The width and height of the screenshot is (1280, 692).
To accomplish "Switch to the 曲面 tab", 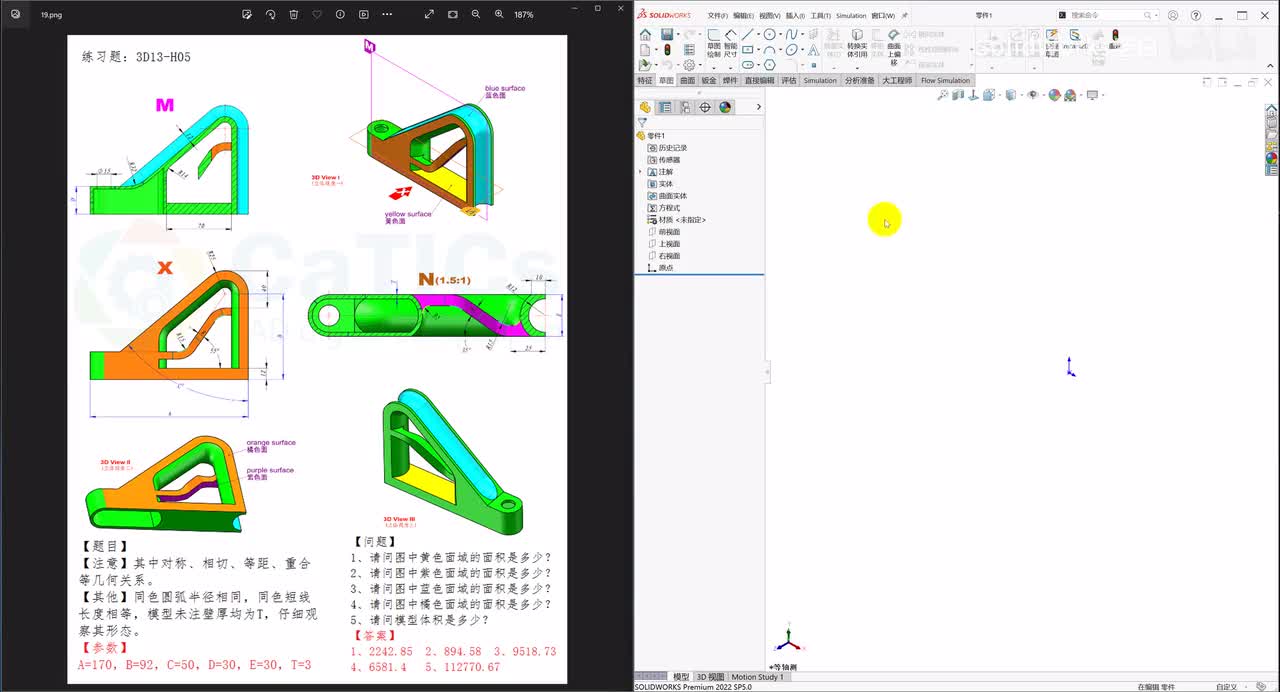I will click(687, 81).
